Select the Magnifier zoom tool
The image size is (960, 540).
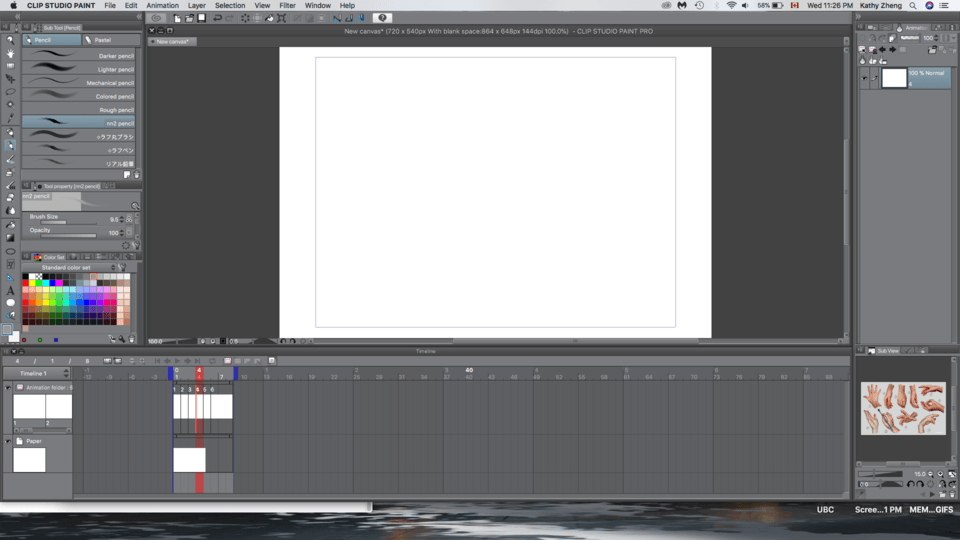pos(10,40)
